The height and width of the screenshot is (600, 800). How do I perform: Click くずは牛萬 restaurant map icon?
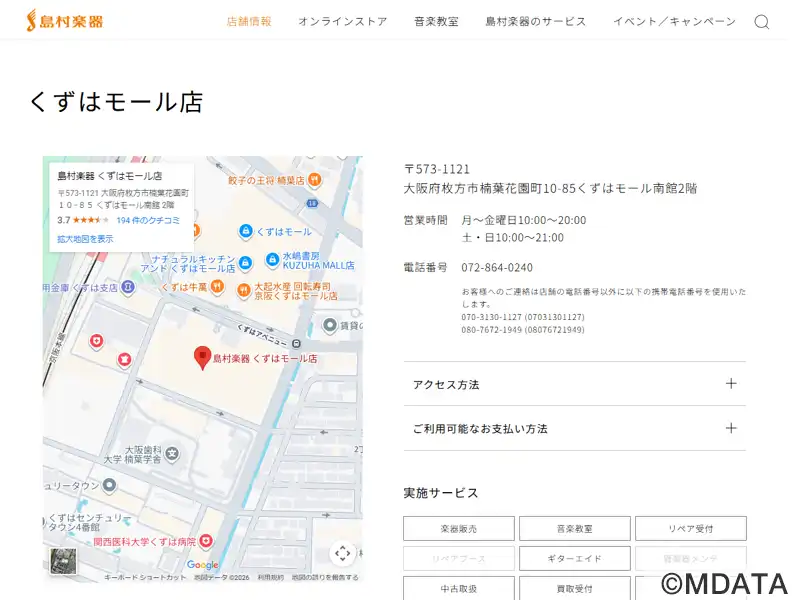[x=218, y=287]
